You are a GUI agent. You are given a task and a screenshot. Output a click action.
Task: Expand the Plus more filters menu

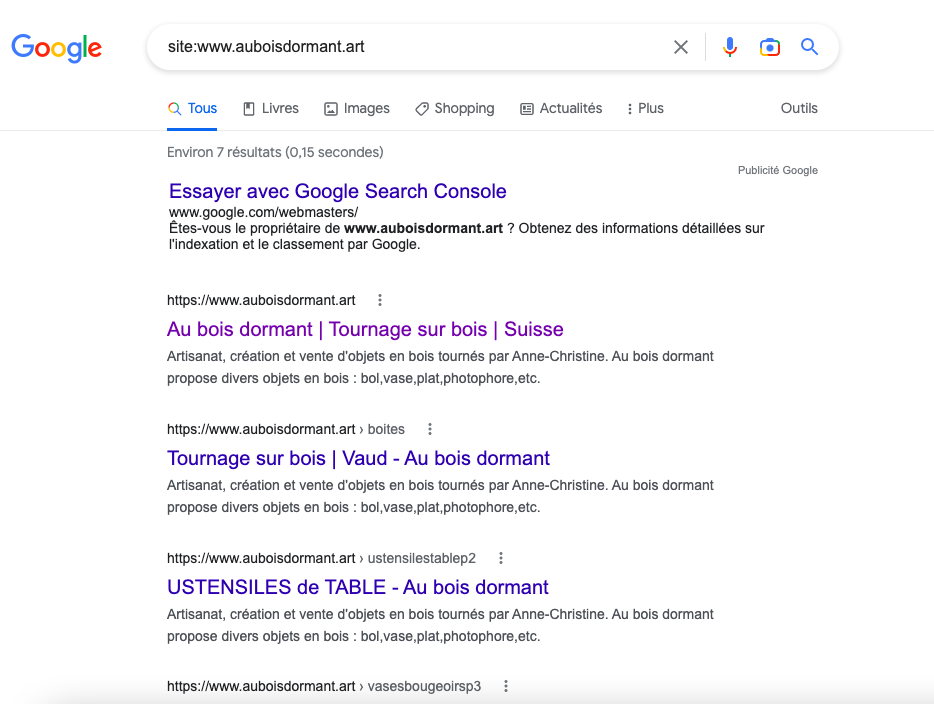click(645, 108)
